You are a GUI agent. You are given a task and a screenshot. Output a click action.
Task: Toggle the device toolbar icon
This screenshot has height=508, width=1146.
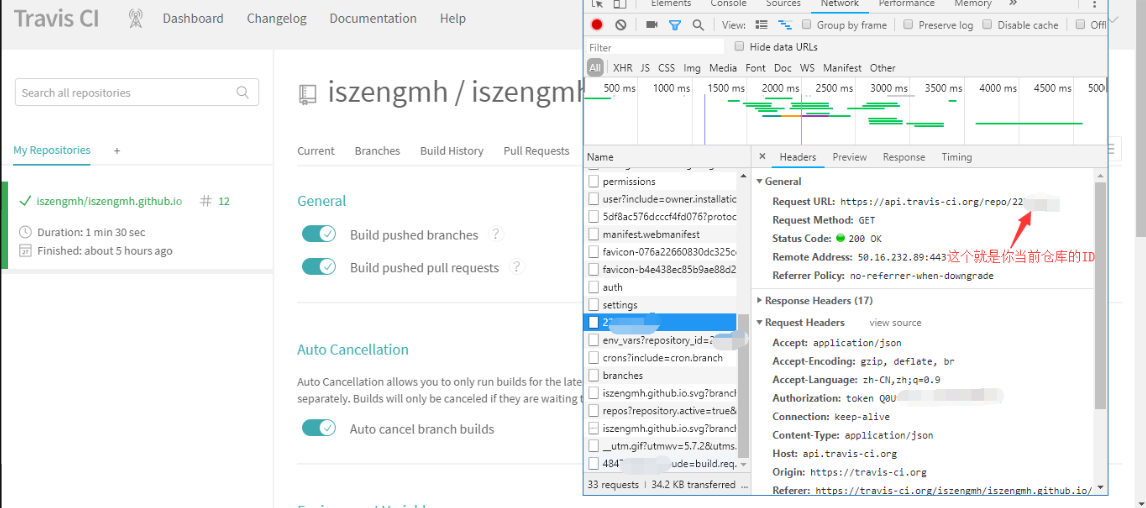[x=619, y=4]
